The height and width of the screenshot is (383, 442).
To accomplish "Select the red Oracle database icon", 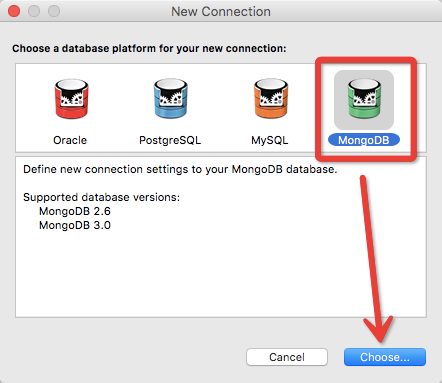I will (71, 99).
